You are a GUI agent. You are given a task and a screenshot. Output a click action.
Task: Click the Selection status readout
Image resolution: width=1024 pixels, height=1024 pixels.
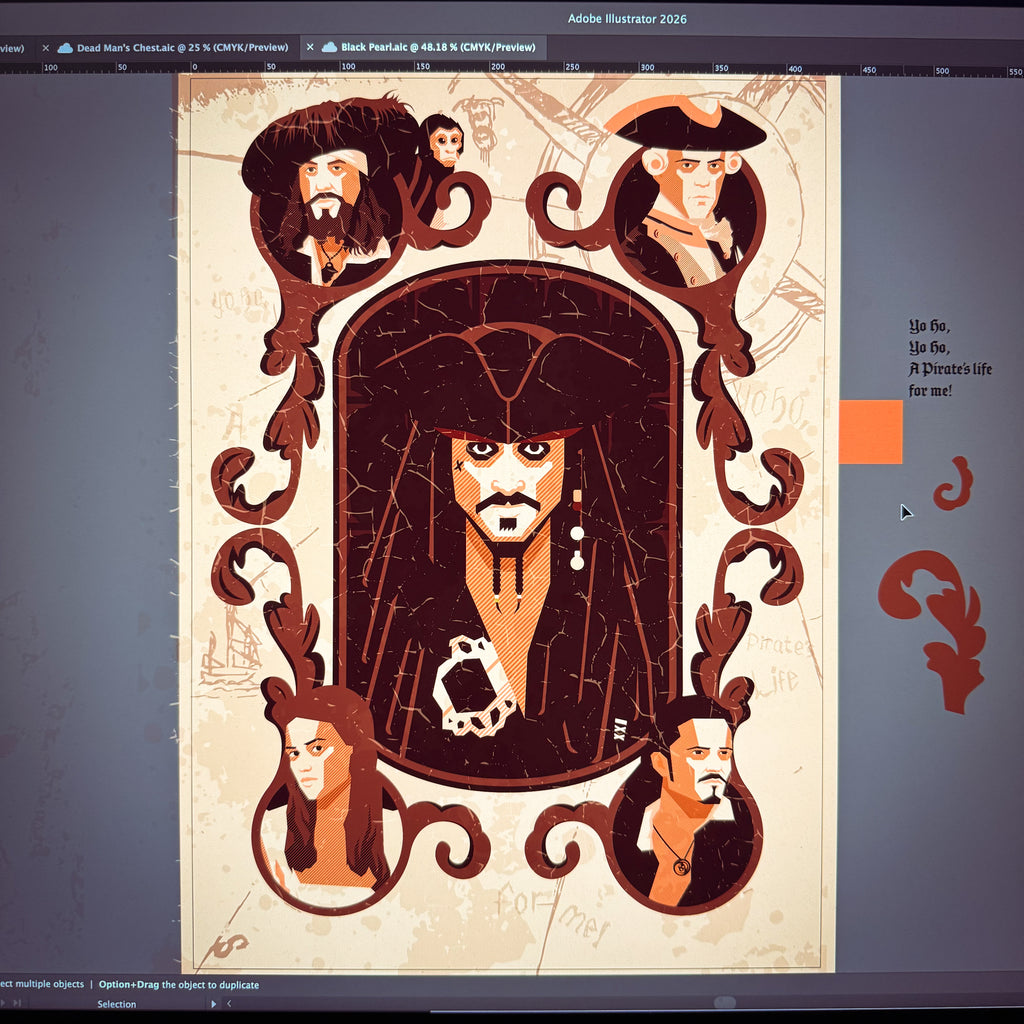point(117,1004)
